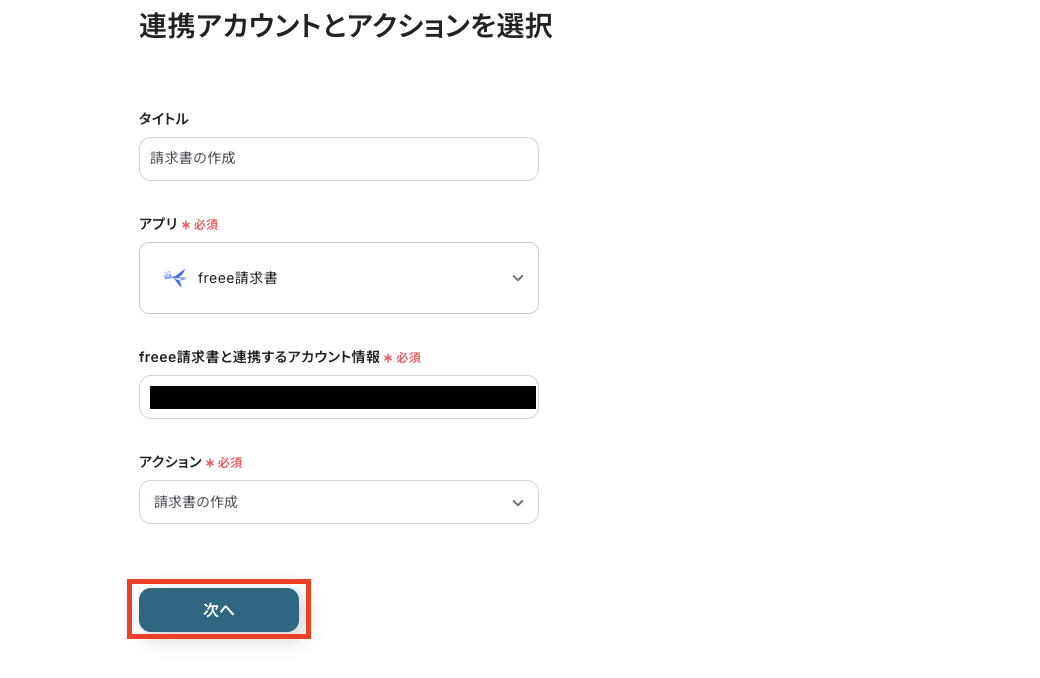Click the アプリ dropdown chevron arrow

518,277
